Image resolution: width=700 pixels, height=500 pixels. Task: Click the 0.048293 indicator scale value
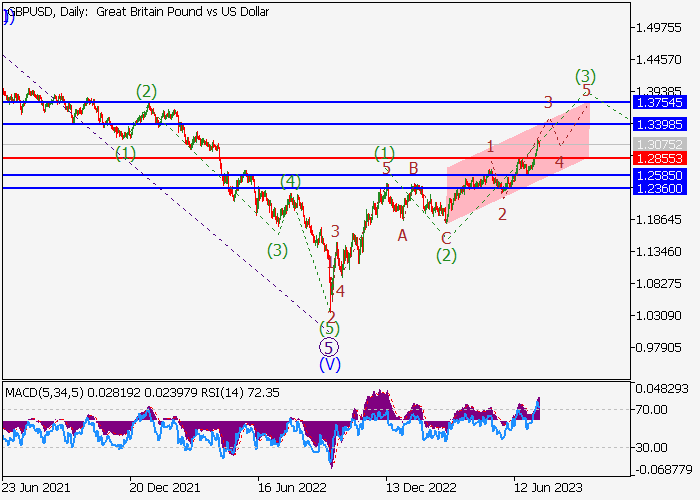click(x=662, y=389)
